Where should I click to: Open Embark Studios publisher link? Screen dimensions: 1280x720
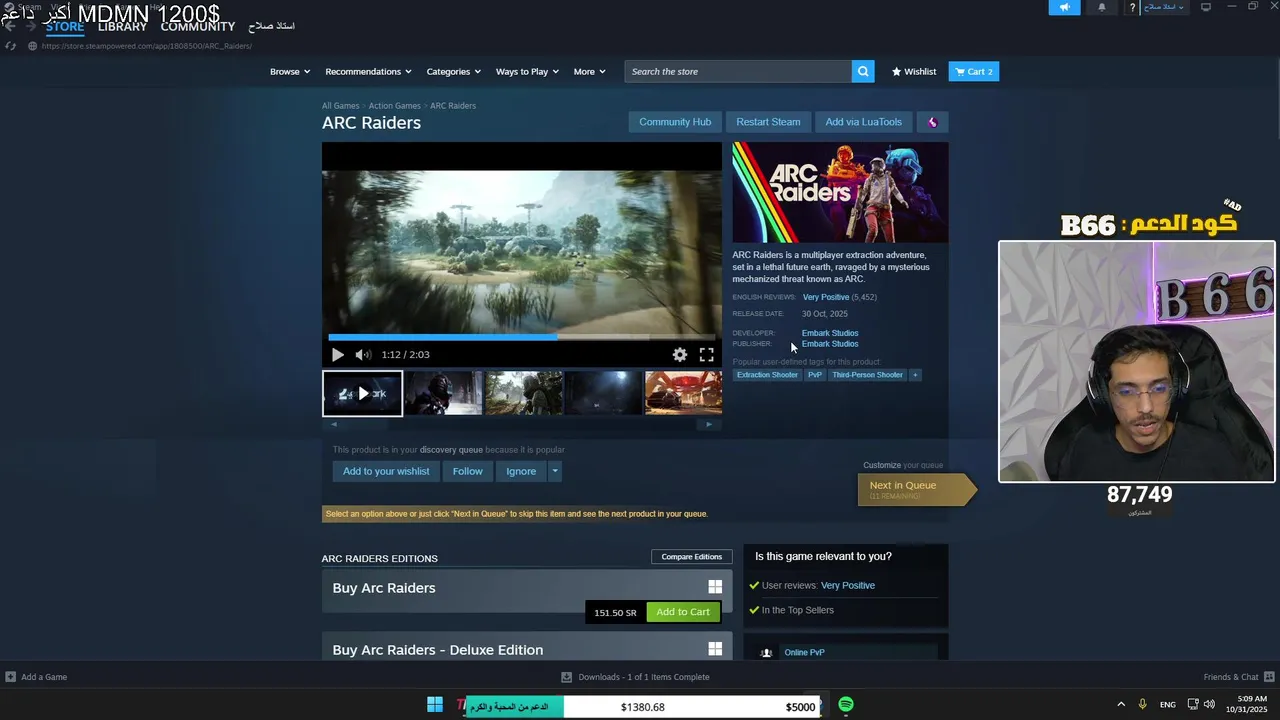click(x=830, y=344)
